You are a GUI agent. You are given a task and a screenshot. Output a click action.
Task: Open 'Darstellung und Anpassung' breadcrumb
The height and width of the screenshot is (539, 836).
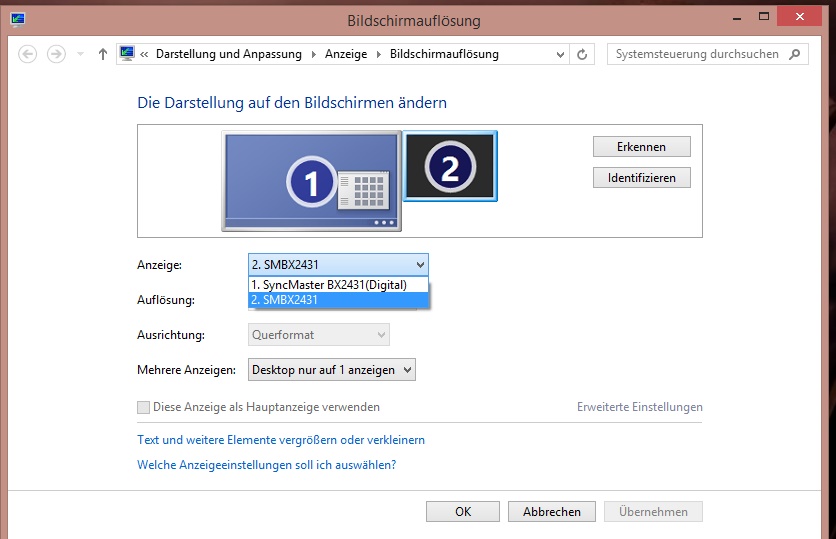tap(229, 54)
